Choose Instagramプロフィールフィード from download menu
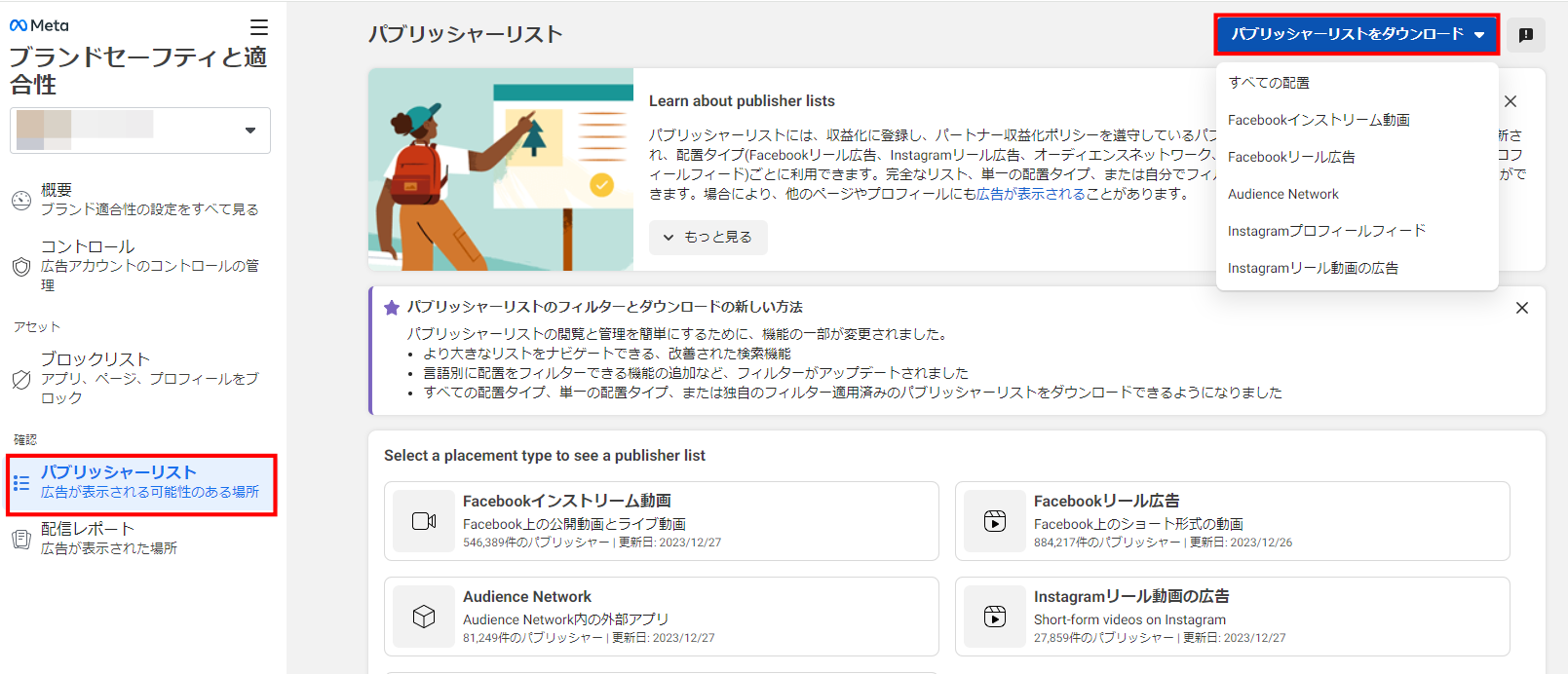This screenshot has width=1568, height=674. point(1326,231)
